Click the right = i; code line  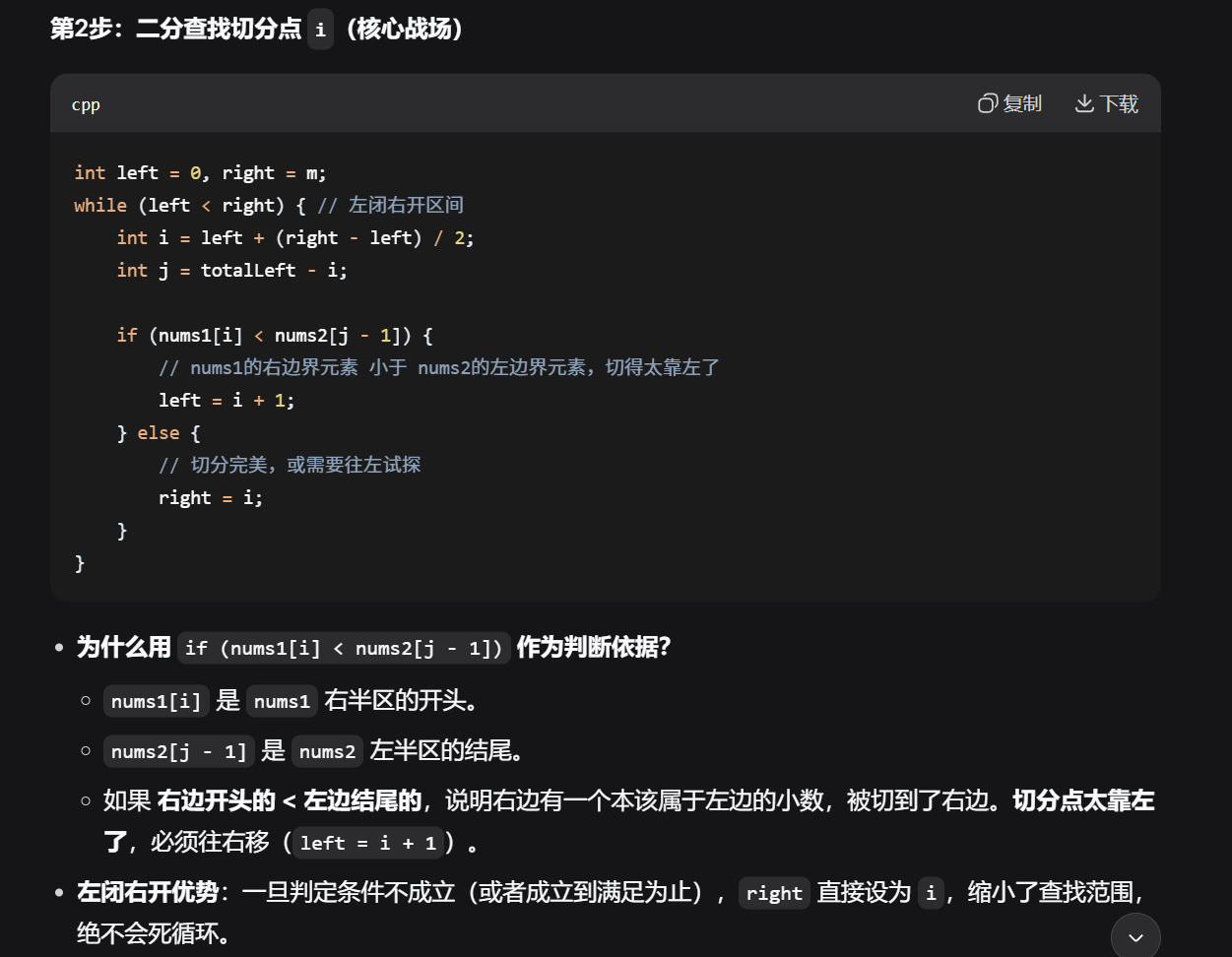tap(211, 497)
